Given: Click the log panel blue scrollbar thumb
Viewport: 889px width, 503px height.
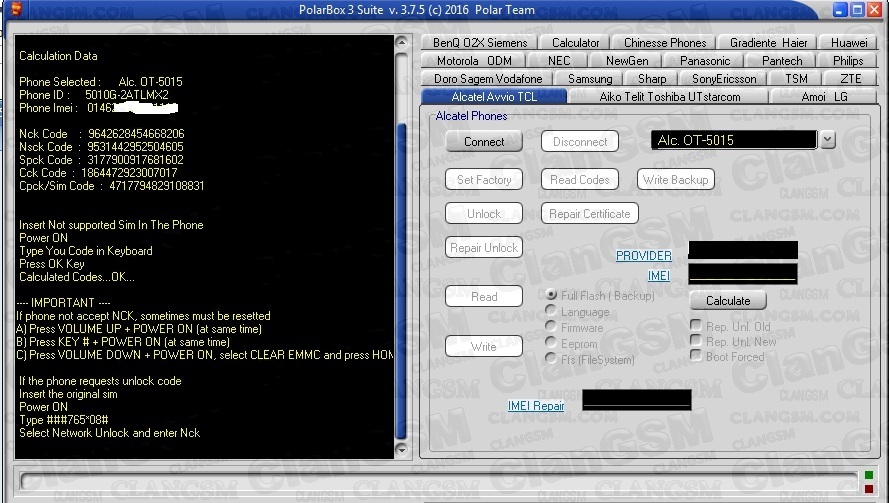Looking at the screenshot, I should click(x=401, y=281).
